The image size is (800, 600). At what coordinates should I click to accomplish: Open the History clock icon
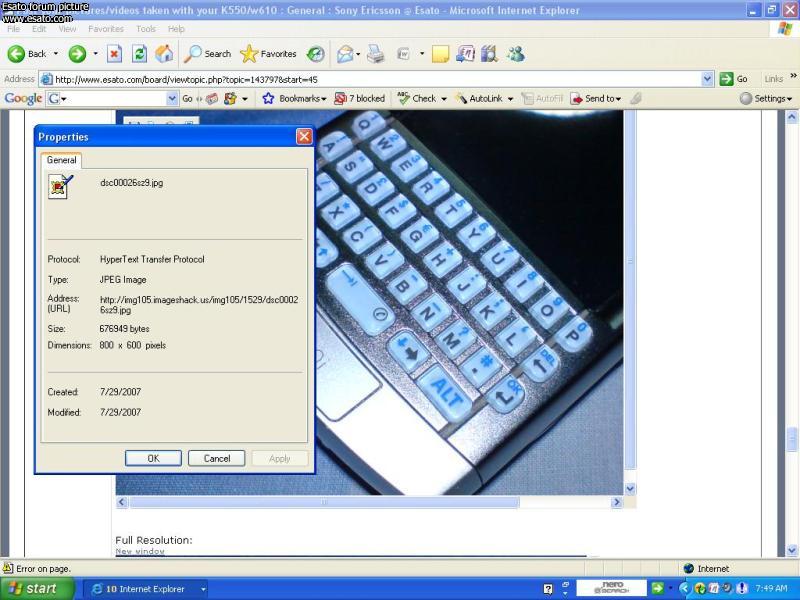(x=316, y=54)
